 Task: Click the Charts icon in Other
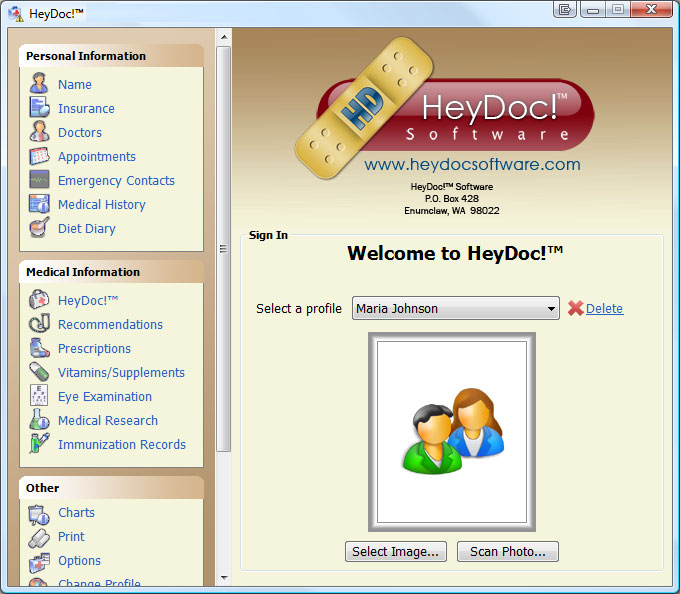tap(39, 515)
